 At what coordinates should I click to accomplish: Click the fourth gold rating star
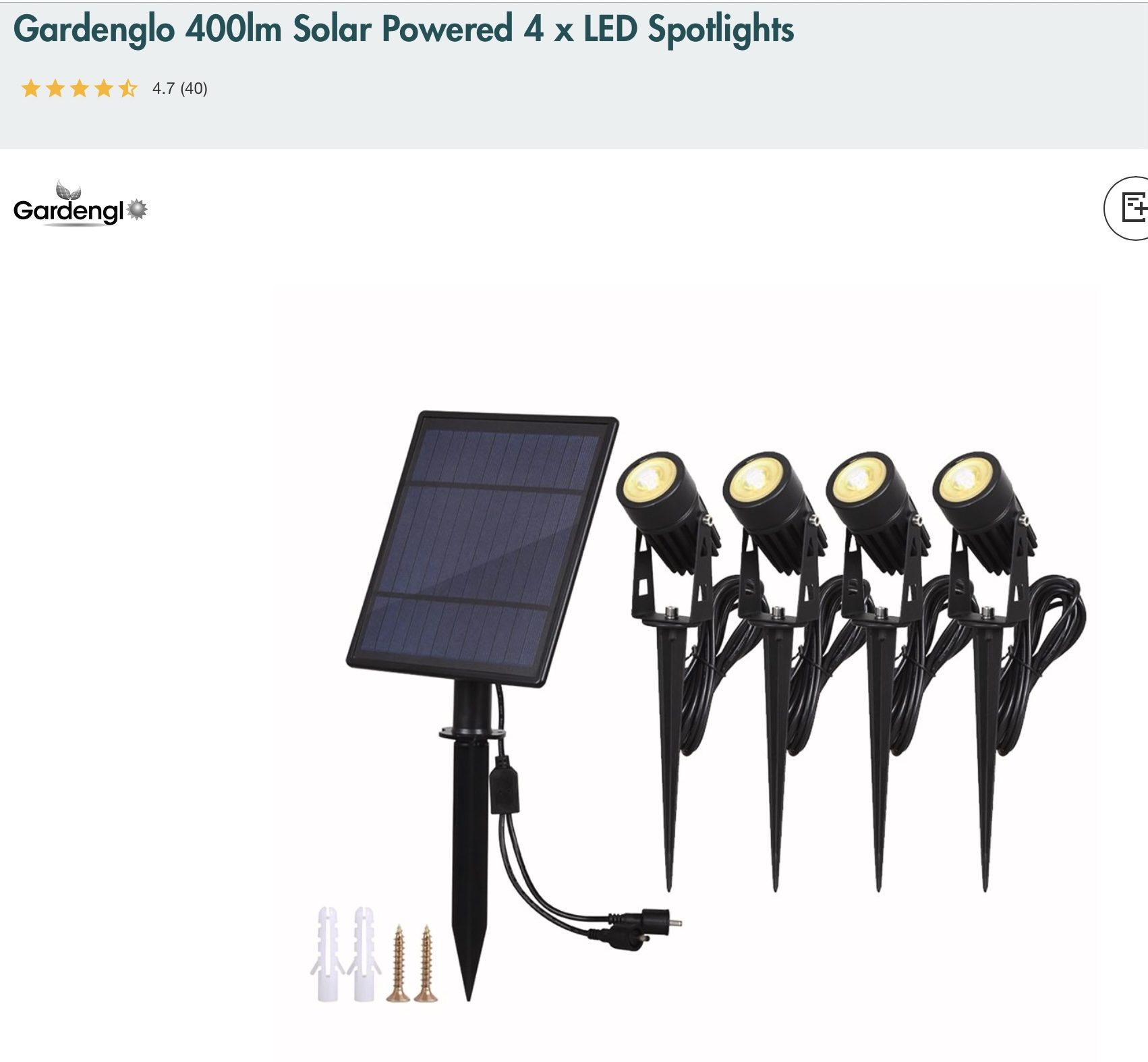click(104, 88)
